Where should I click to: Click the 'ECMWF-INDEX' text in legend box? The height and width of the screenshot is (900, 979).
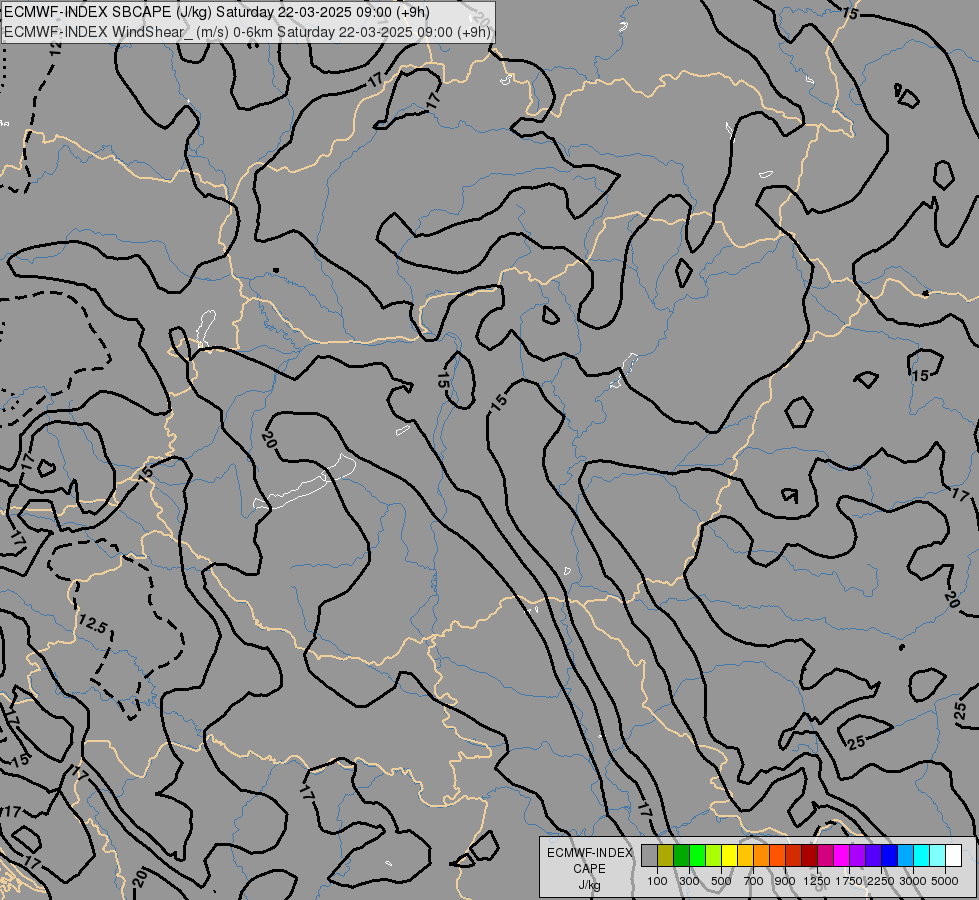point(590,853)
